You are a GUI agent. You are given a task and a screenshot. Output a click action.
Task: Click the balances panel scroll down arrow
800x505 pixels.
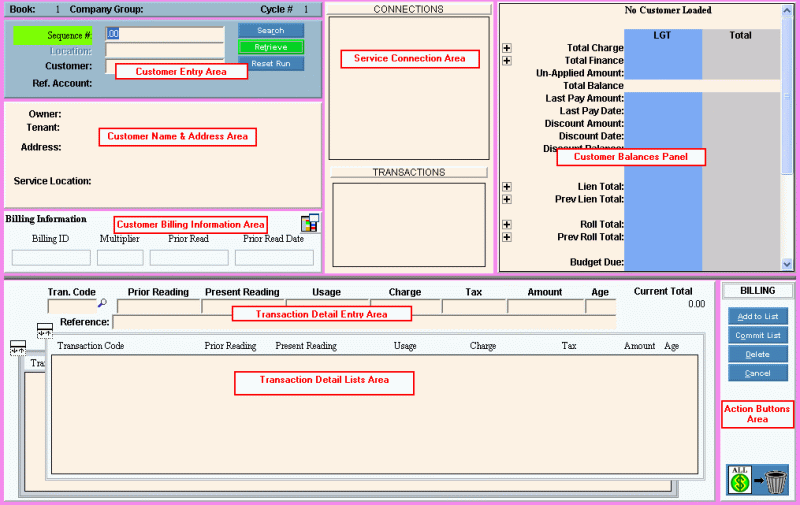pyautogui.click(x=787, y=264)
